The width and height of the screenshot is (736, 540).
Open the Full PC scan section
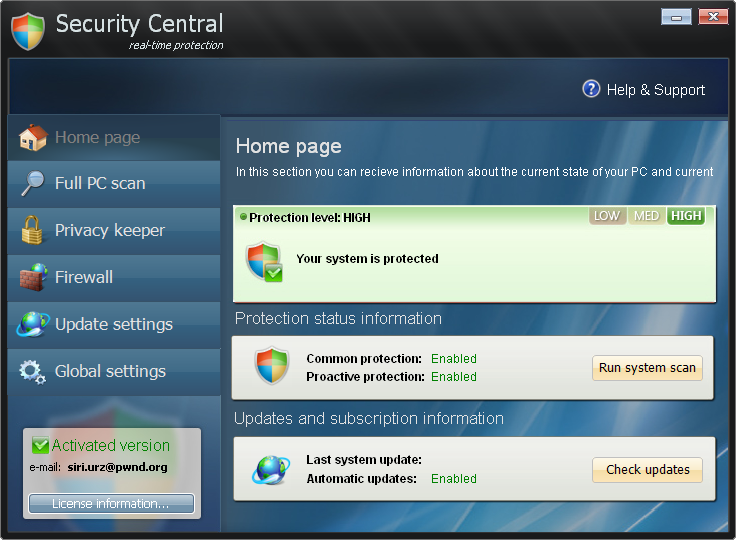114,184
